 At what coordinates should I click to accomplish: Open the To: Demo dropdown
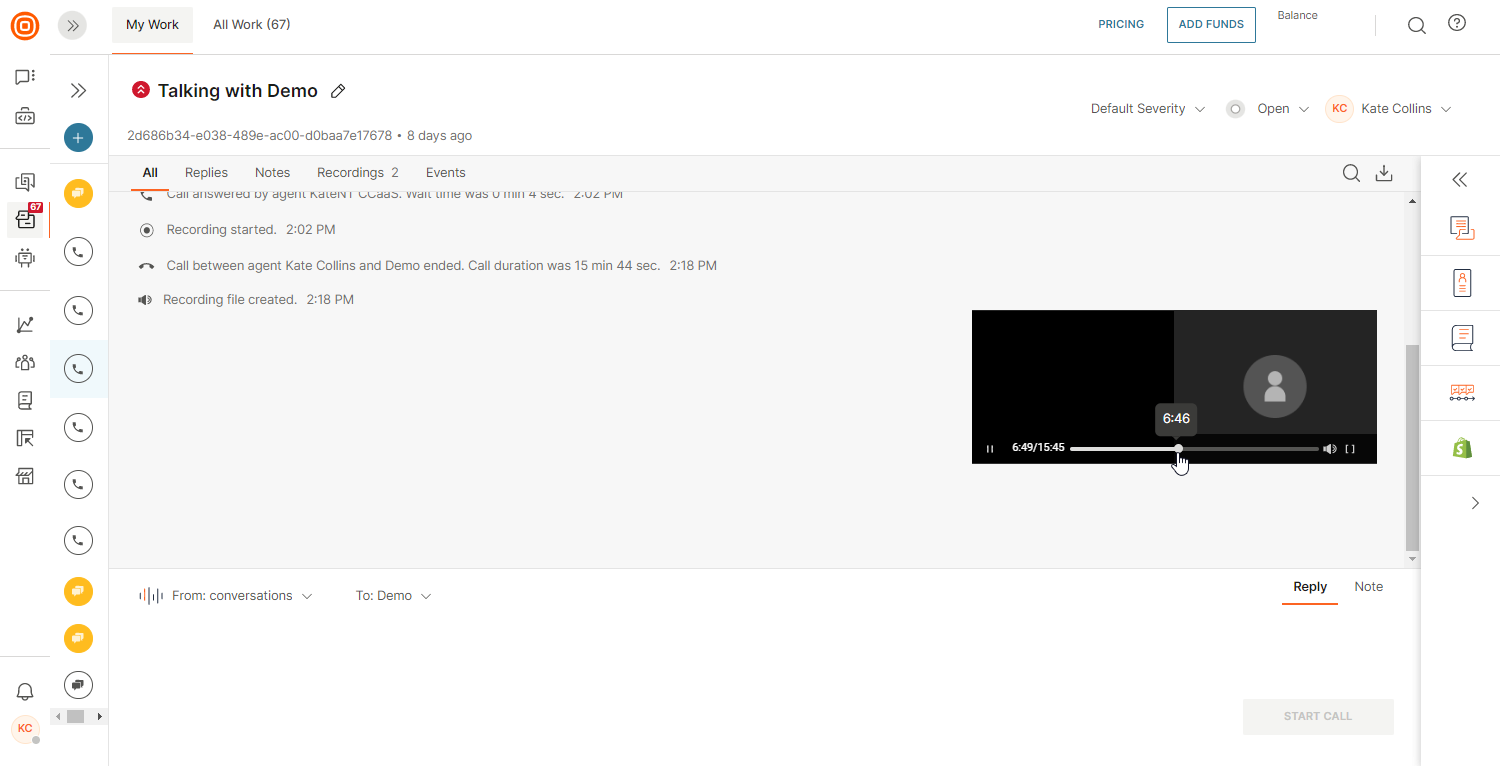pyautogui.click(x=394, y=596)
